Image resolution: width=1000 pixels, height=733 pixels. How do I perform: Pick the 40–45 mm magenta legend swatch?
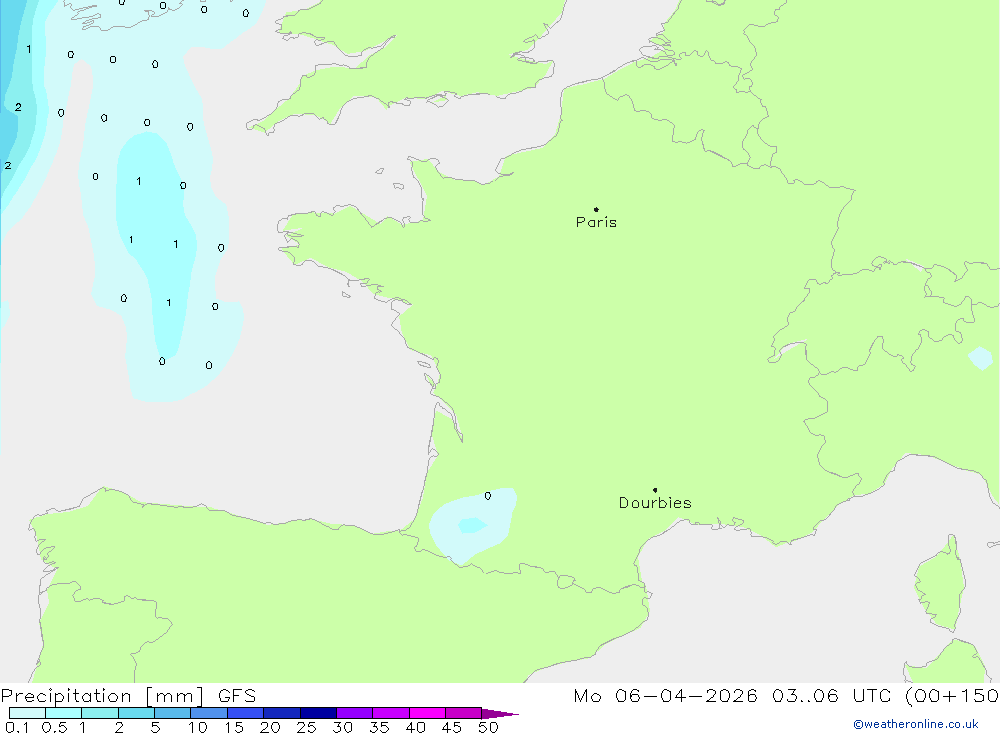pos(427,713)
